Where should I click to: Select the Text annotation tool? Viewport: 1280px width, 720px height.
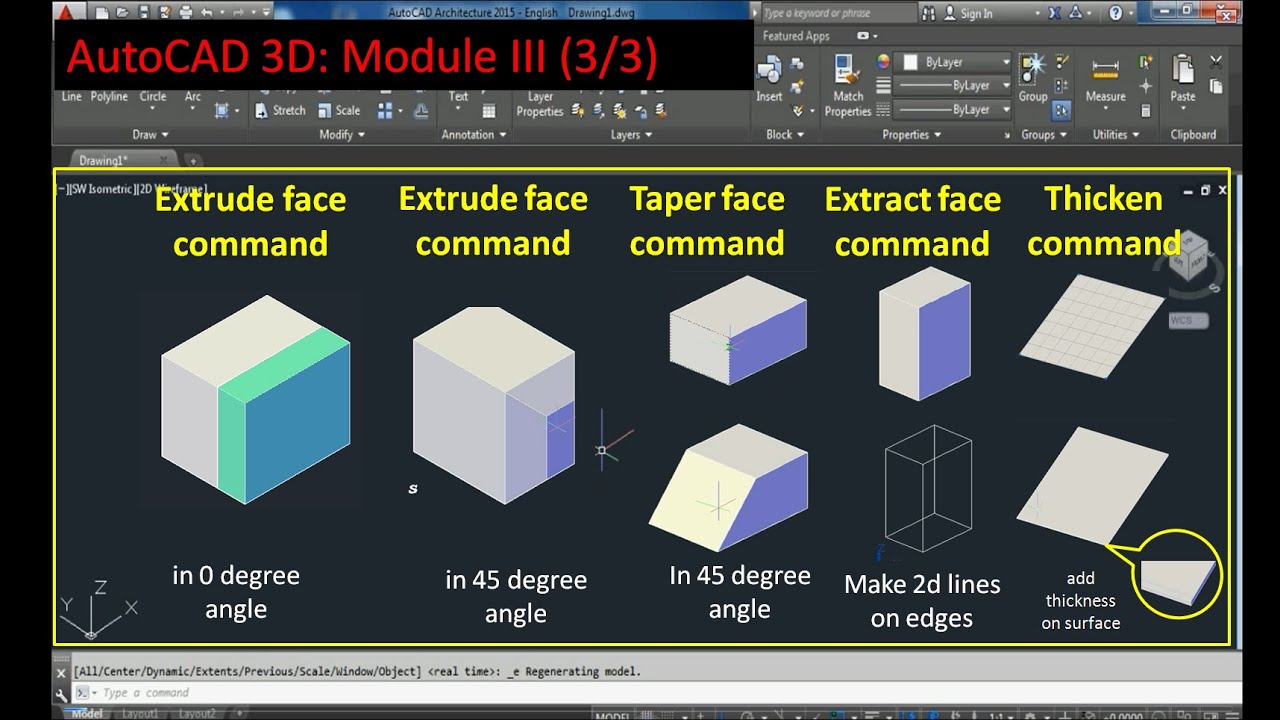[458, 97]
